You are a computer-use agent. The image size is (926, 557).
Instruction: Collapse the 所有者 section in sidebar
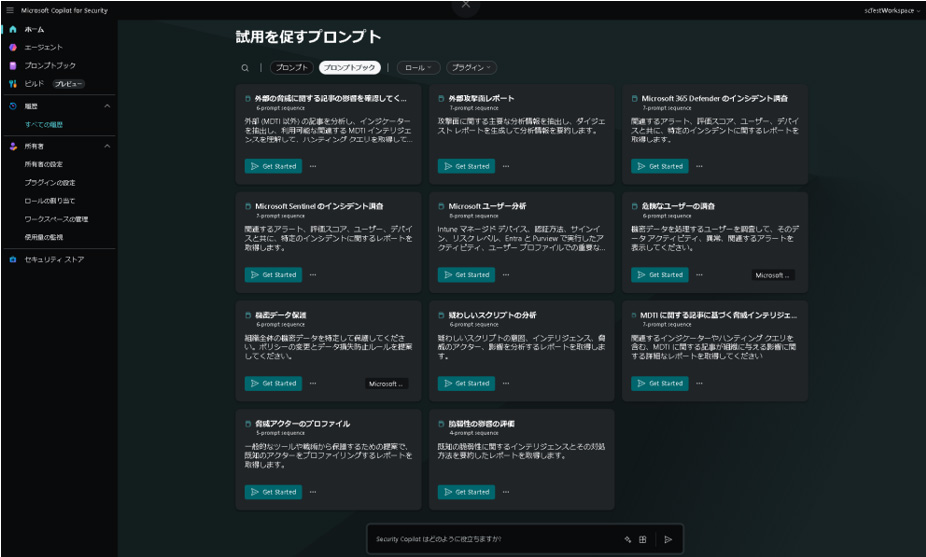coord(107,146)
